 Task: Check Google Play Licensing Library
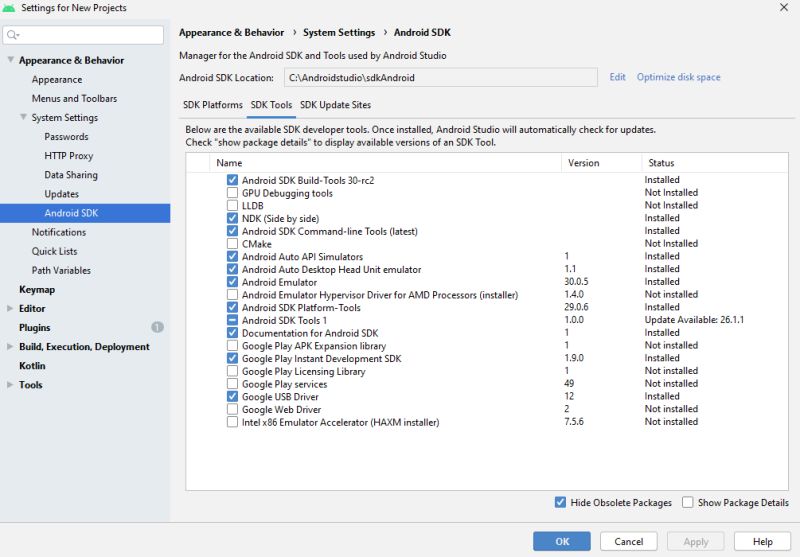(x=232, y=371)
